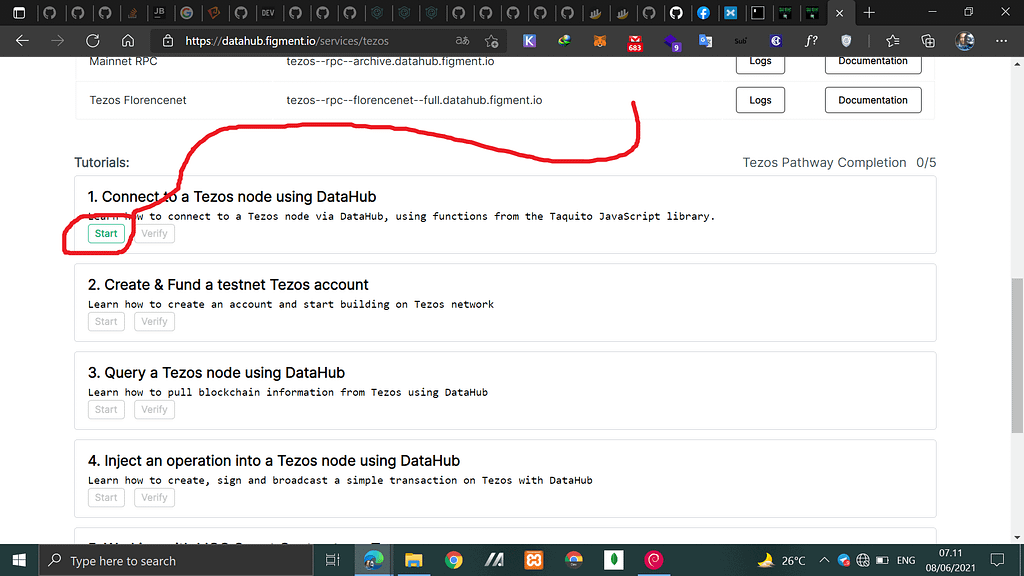This screenshot has height=576, width=1024.
Task: Open browser Settings and more menu
Action: tap(1001, 40)
